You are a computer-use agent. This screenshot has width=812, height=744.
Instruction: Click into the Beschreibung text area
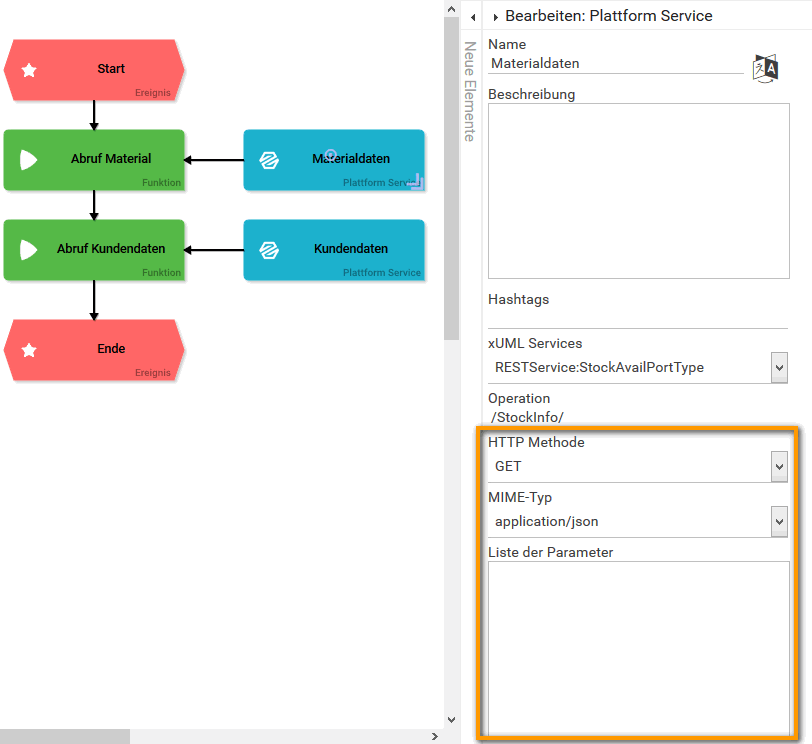click(638, 190)
